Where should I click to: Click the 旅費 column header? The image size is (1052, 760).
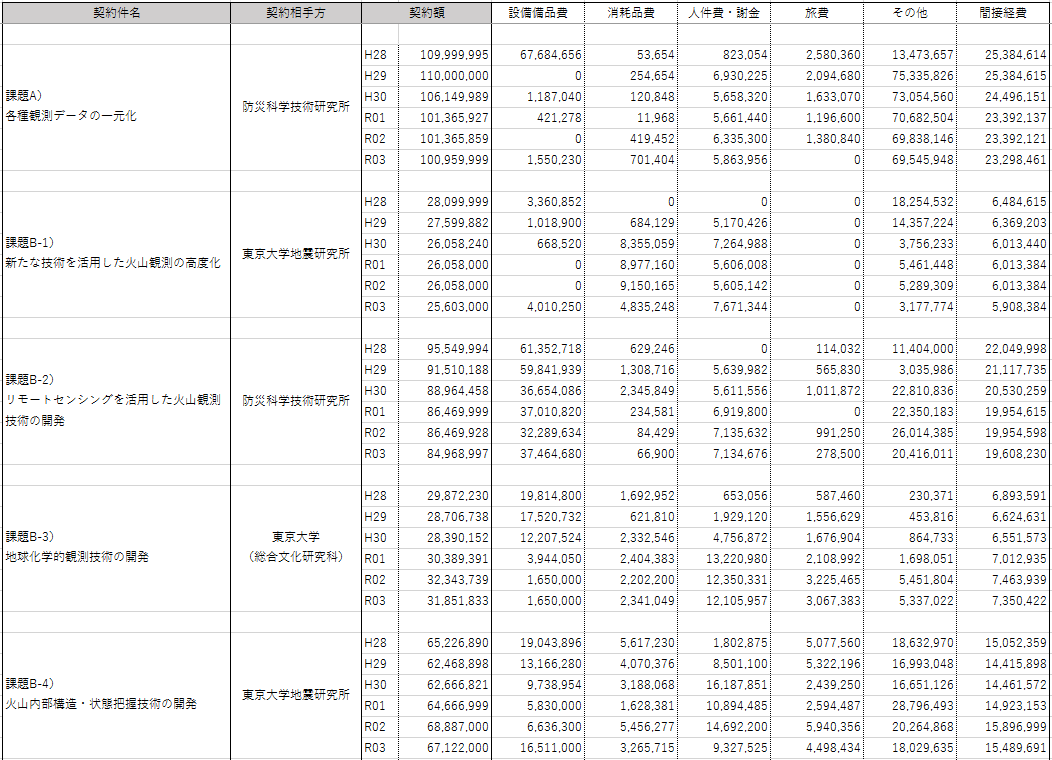pos(817,13)
